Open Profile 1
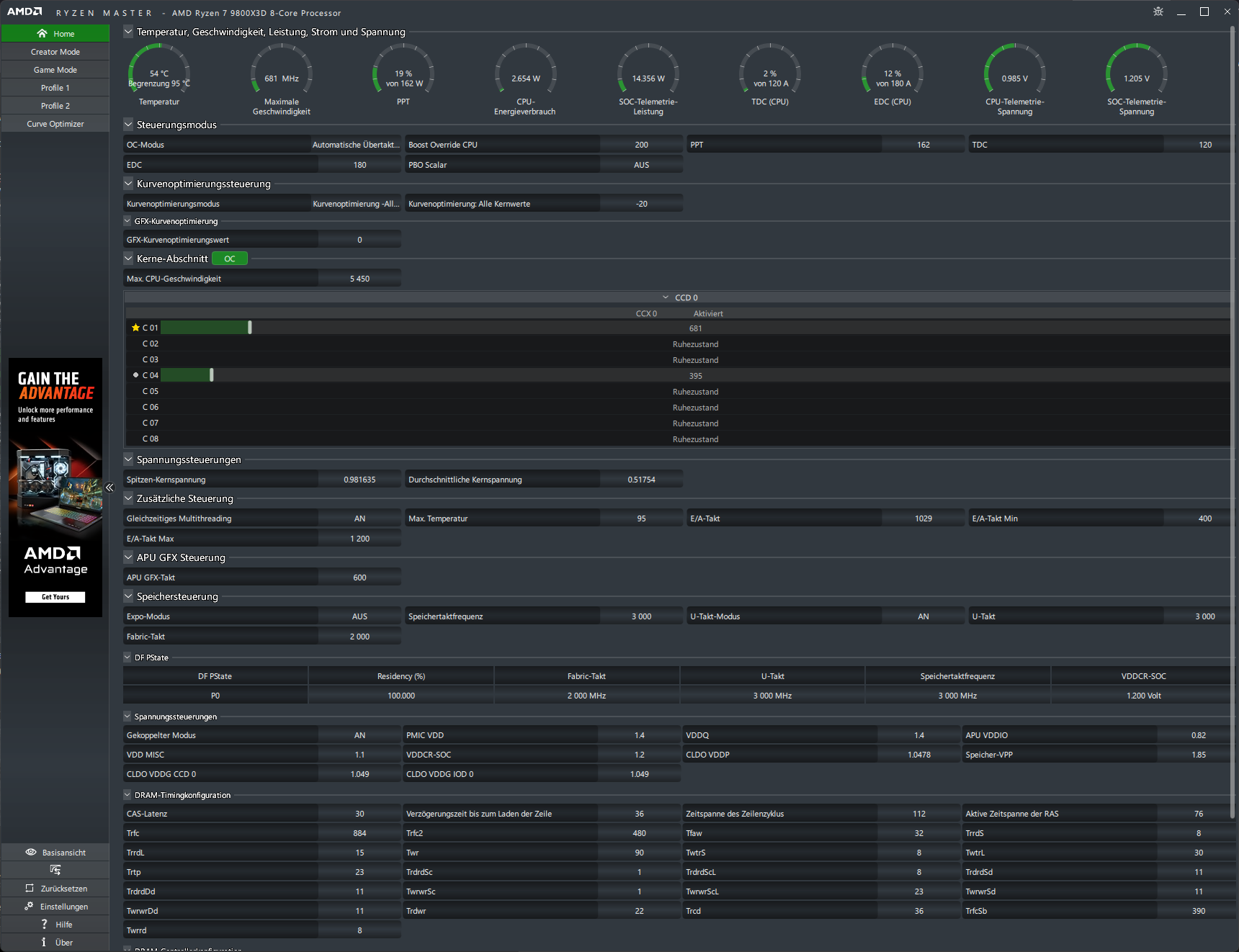This screenshot has height=952, width=1239. 55,88
